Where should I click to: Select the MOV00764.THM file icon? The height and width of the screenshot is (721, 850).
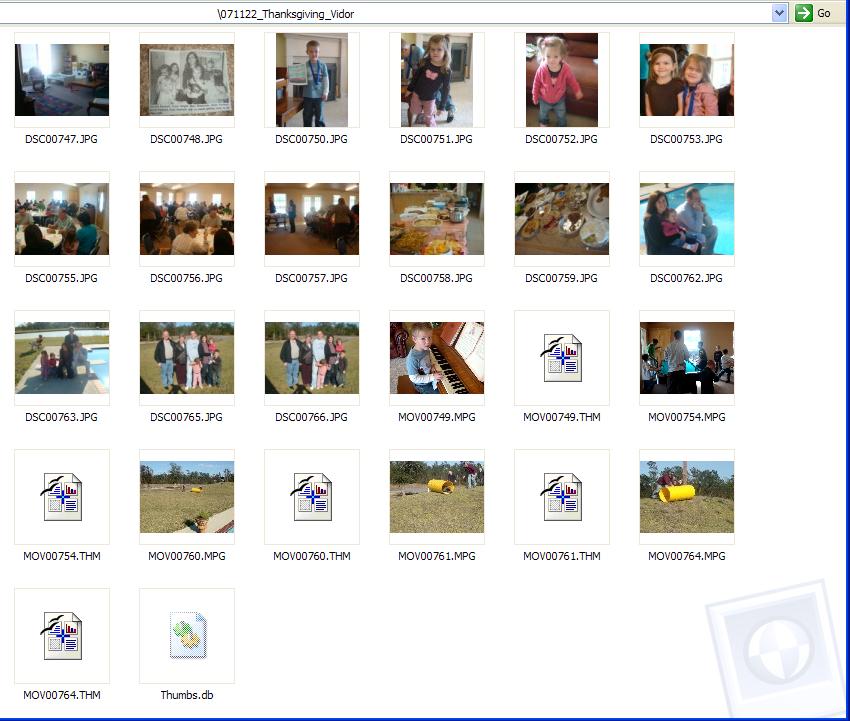pyautogui.click(x=62, y=635)
